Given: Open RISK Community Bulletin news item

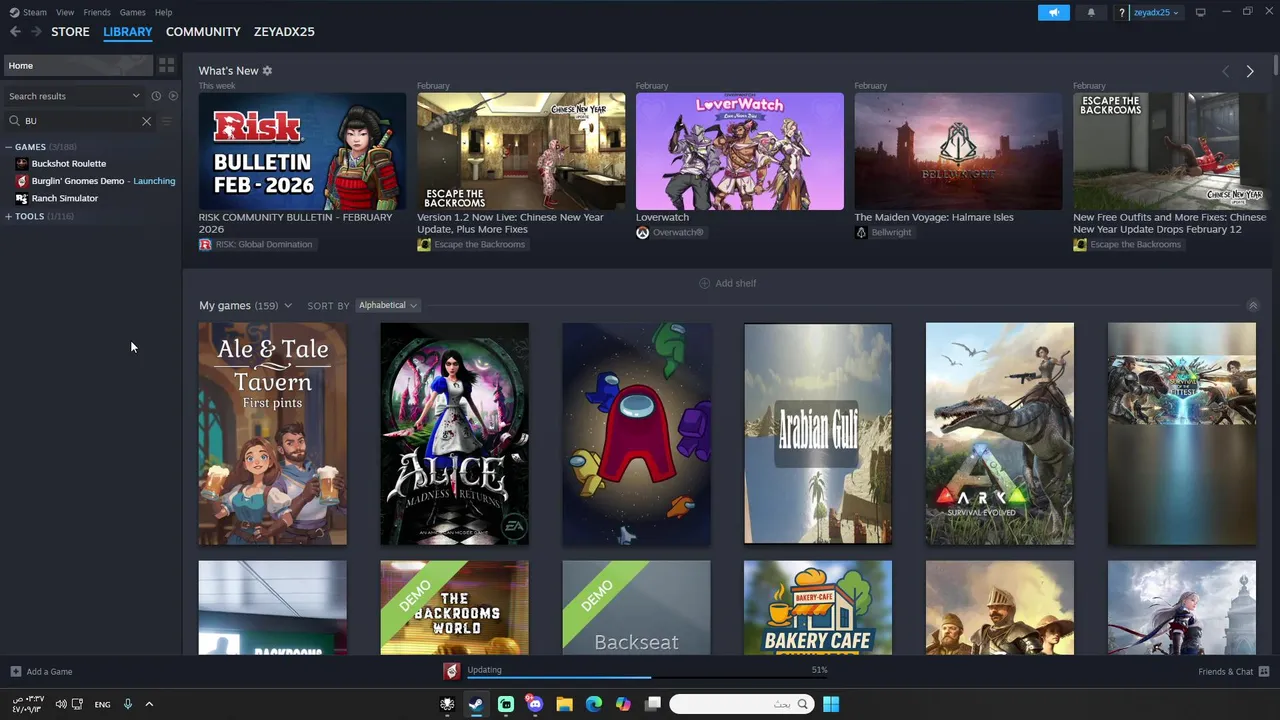Looking at the screenshot, I should pos(302,151).
